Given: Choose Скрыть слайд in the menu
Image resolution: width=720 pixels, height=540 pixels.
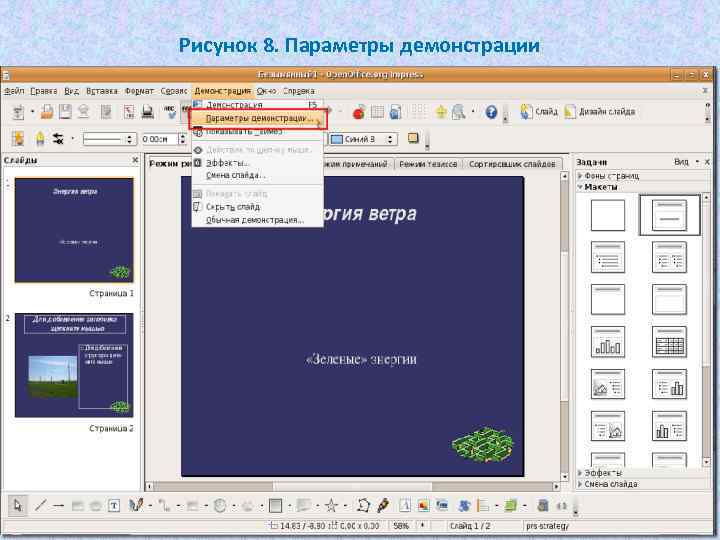Looking at the screenshot, I should tap(233, 207).
